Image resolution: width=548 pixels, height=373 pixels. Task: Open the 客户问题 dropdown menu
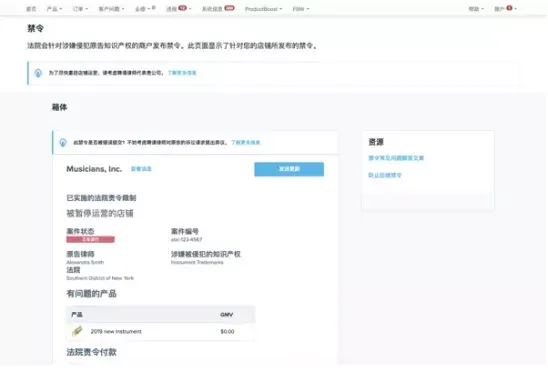pyautogui.click(x=111, y=9)
